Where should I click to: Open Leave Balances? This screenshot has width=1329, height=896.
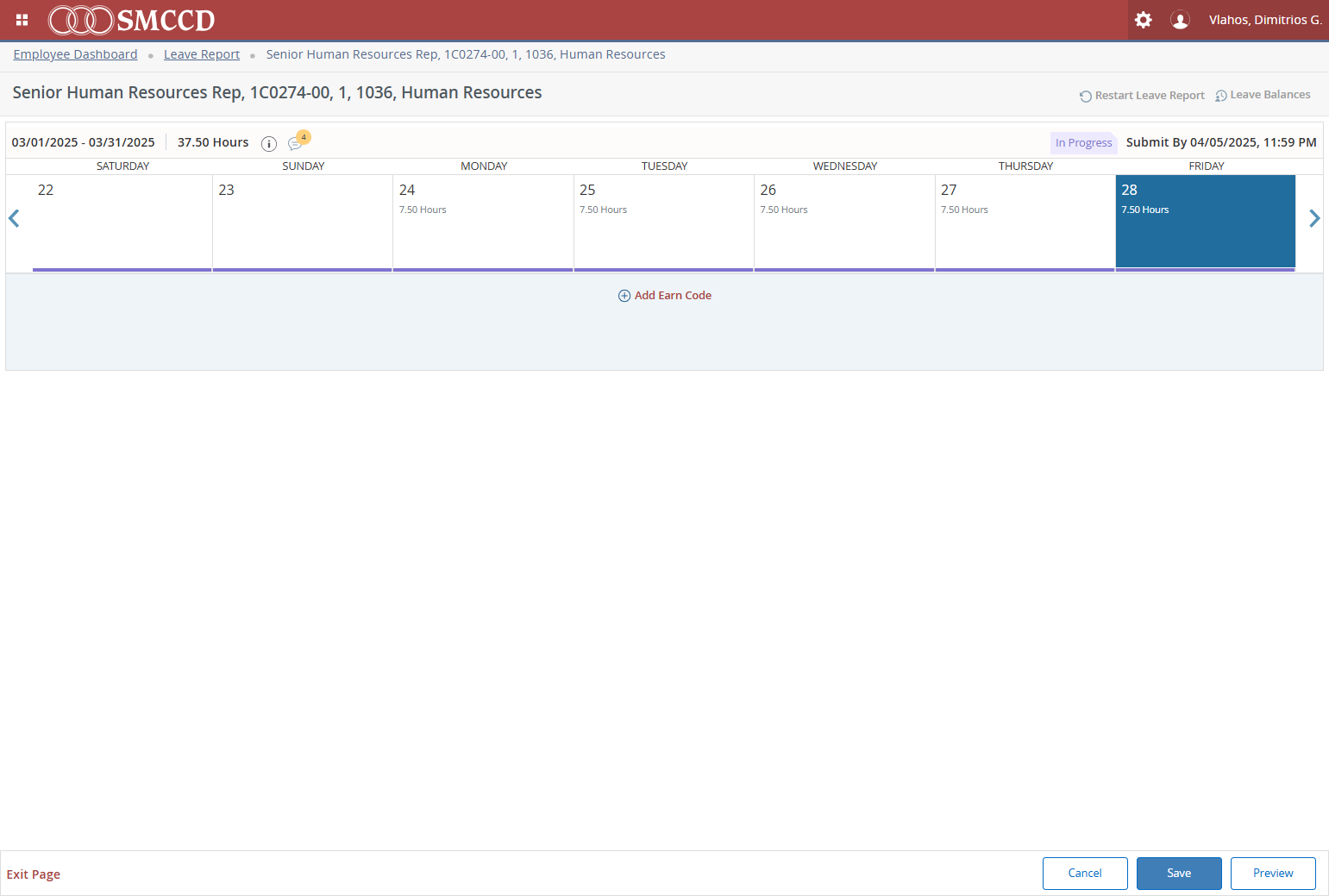pos(1263,95)
